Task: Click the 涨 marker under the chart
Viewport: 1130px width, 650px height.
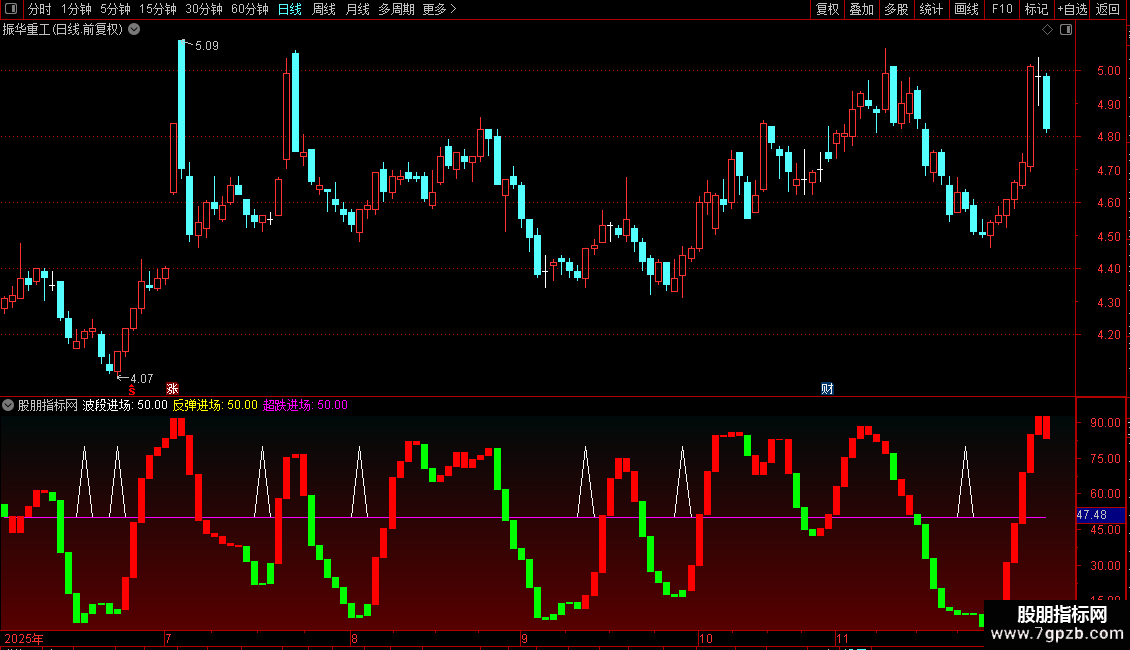Action: (x=172, y=388)
